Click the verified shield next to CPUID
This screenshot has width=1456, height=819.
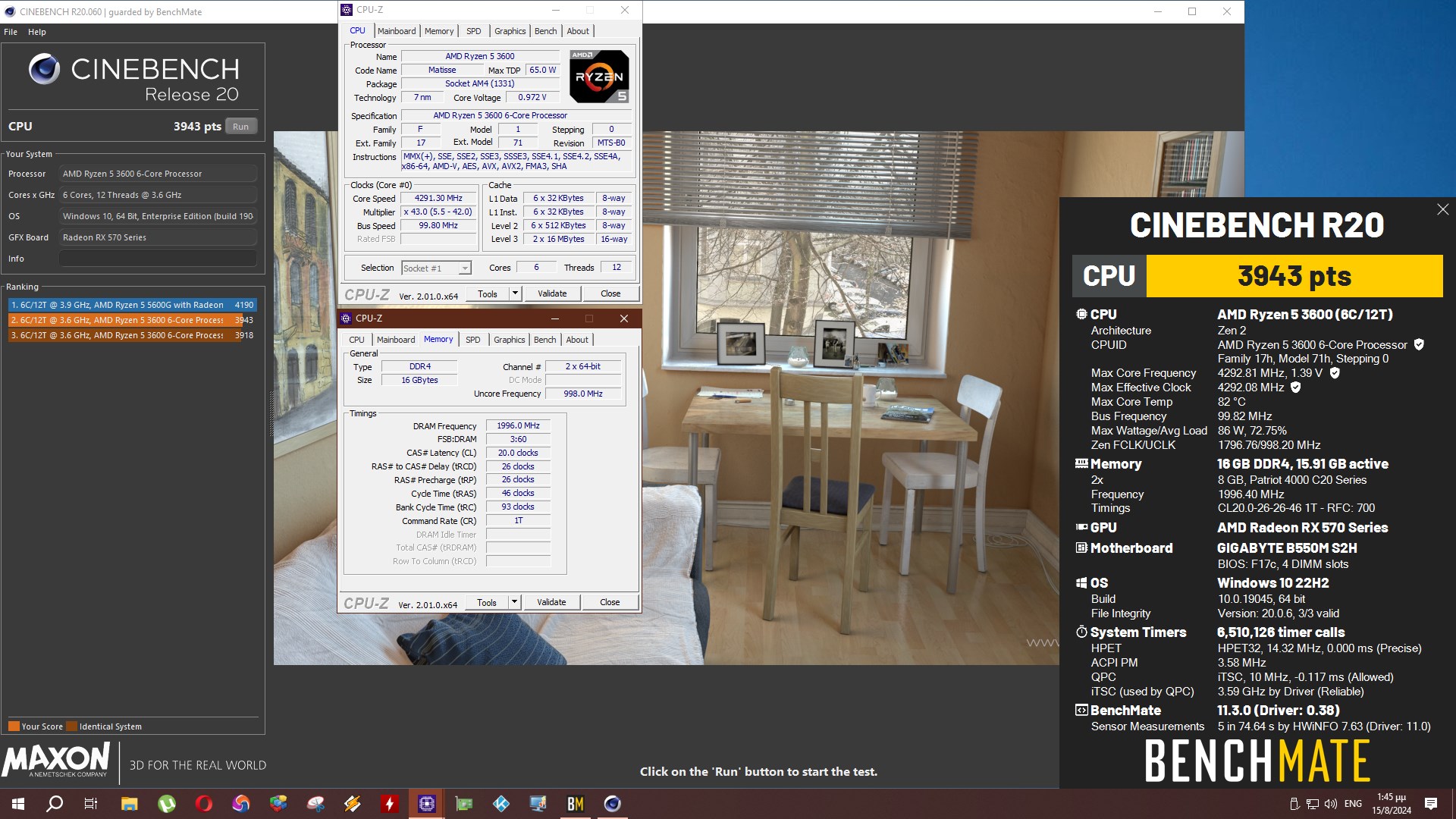tap(1419, 344)
